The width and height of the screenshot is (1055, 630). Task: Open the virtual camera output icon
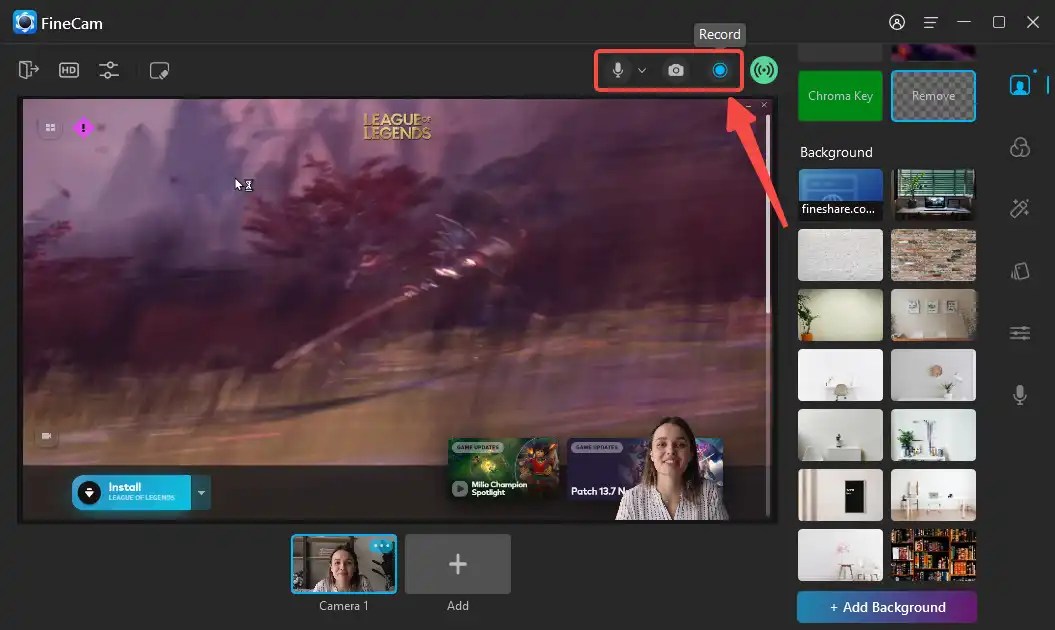click(x=28, y=70)
